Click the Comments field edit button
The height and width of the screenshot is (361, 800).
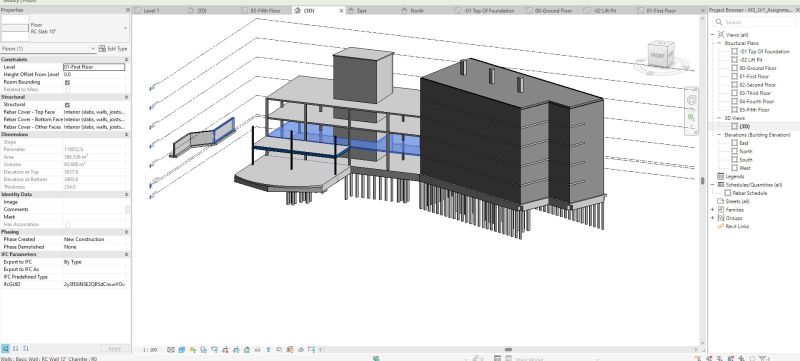pyautogui.click(x=127, y=209)
